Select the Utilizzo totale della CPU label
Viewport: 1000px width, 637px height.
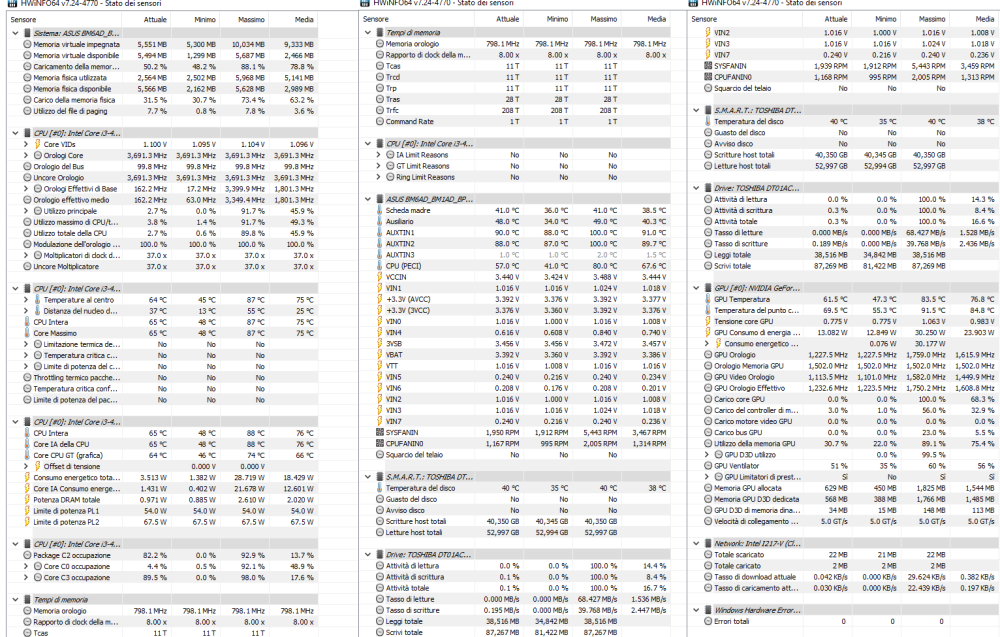click(71, 233)
